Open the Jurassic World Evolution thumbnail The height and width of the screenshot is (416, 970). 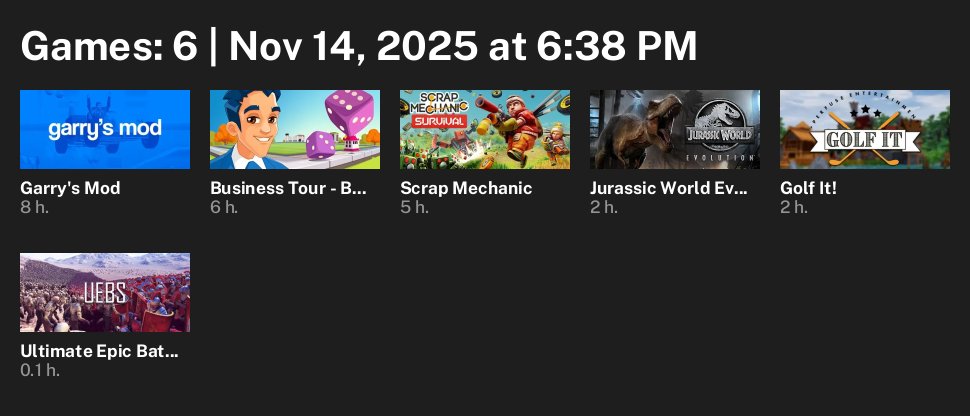tap(675, 129)
